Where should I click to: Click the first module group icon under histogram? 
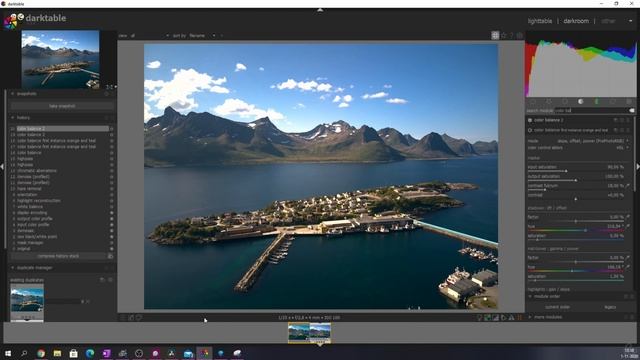[533, 101]
